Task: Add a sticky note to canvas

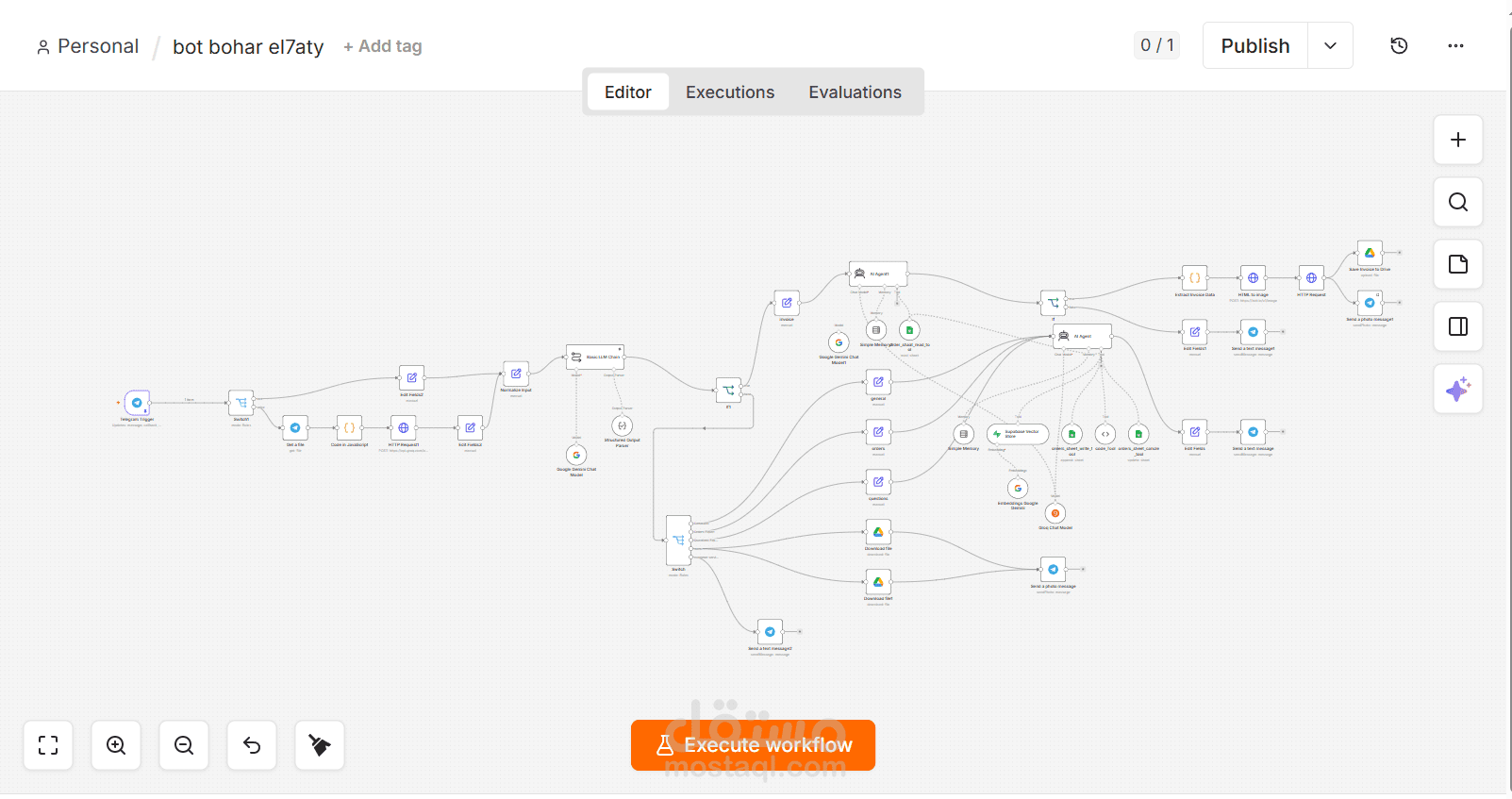Action: pyautogui.click(x=1458, y=264)
